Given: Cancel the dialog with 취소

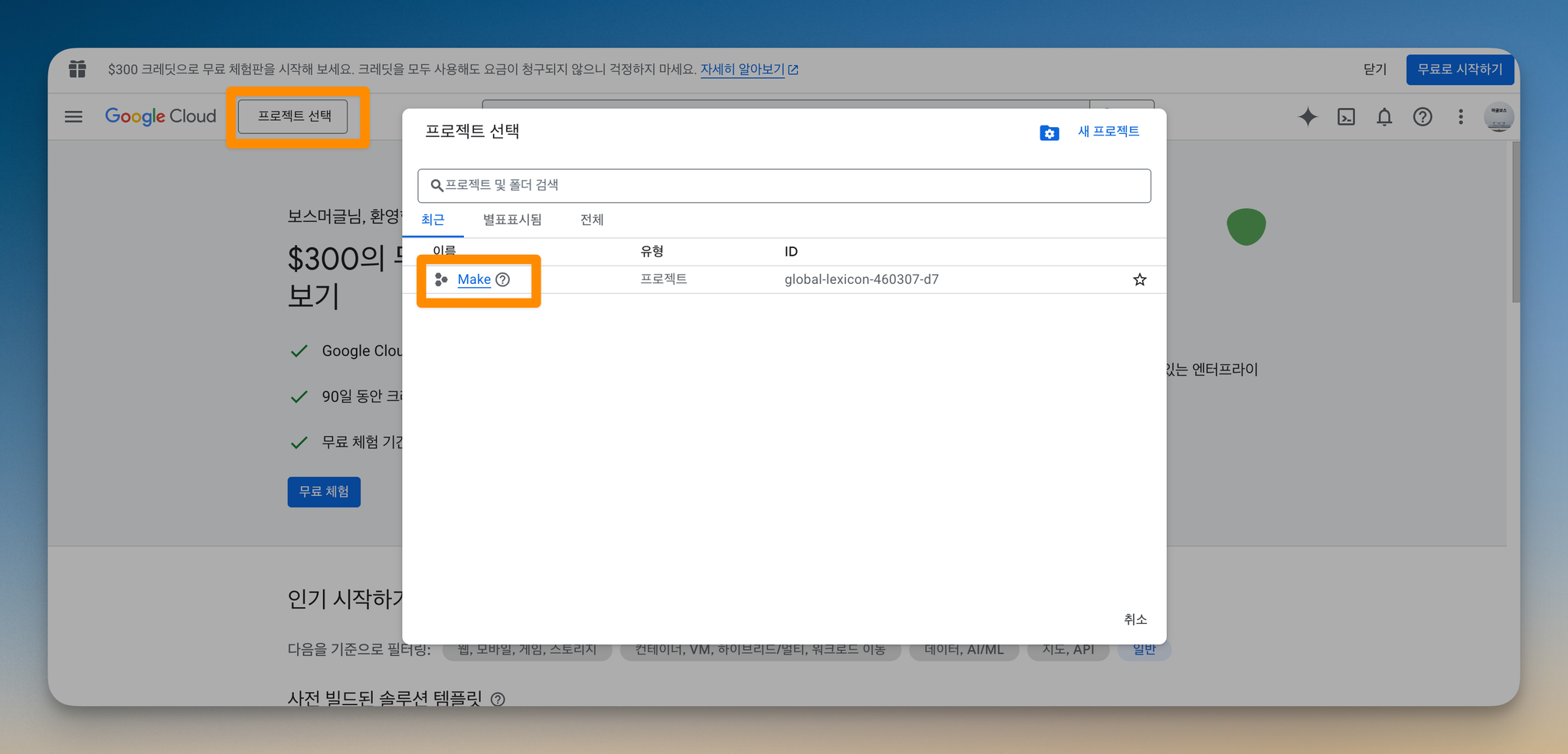Looking at the screenshot, I should 1135,619.
